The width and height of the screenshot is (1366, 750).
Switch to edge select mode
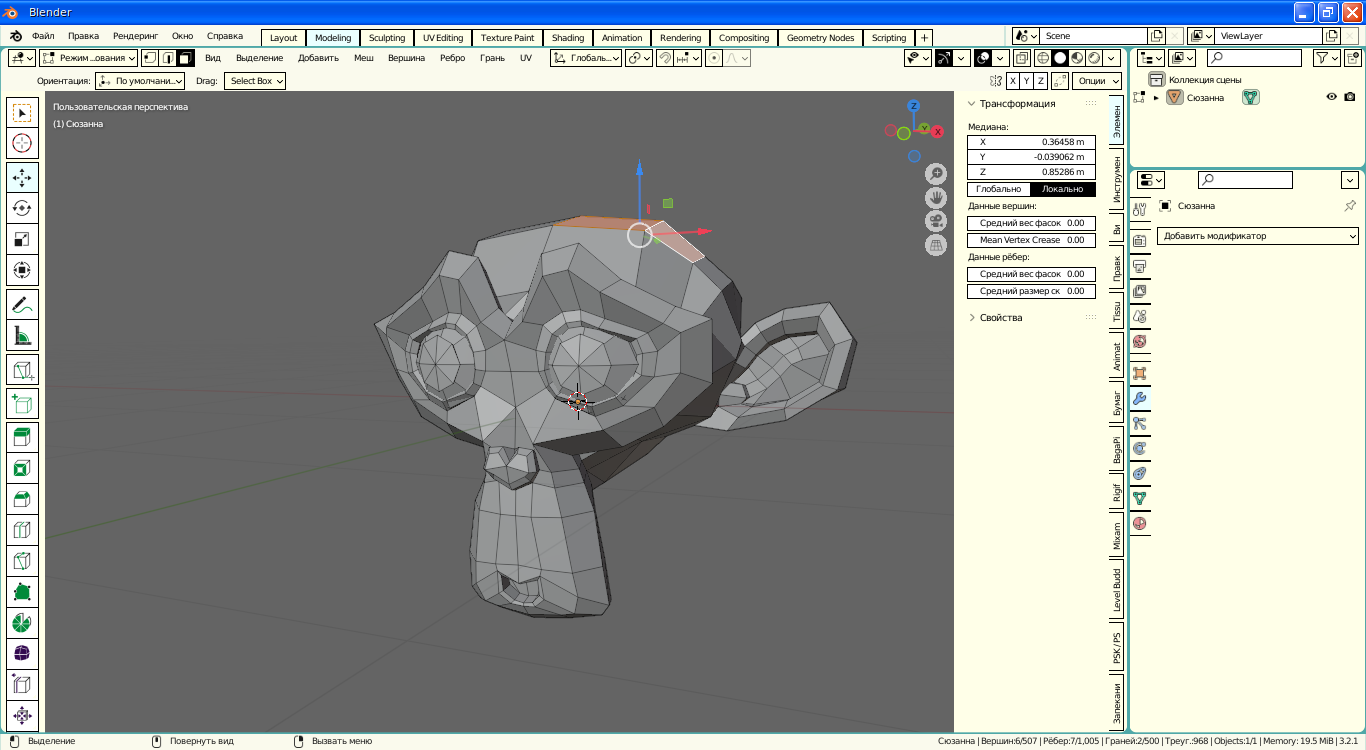(167, 58)
